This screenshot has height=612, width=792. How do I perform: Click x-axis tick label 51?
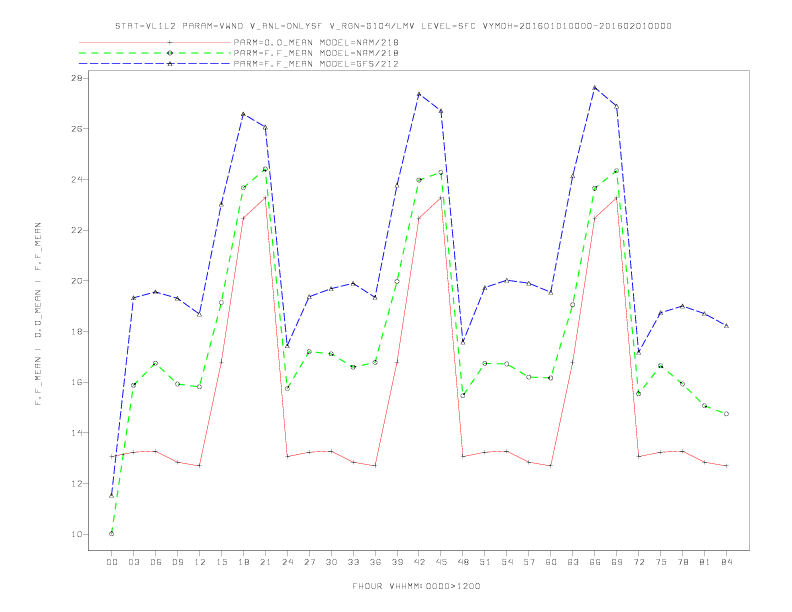coord(485,562)
